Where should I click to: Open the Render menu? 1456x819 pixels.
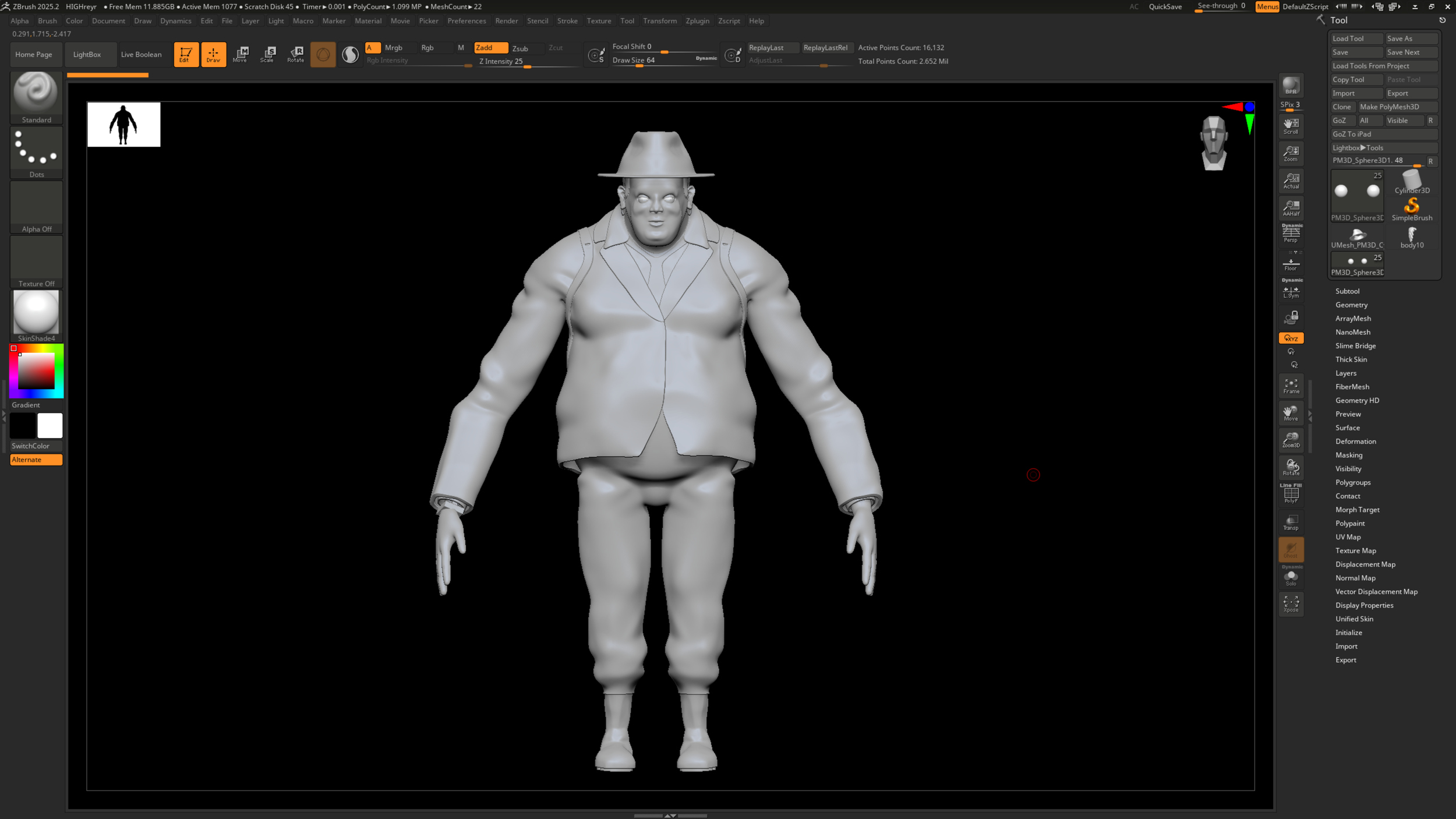coord(506,21)
